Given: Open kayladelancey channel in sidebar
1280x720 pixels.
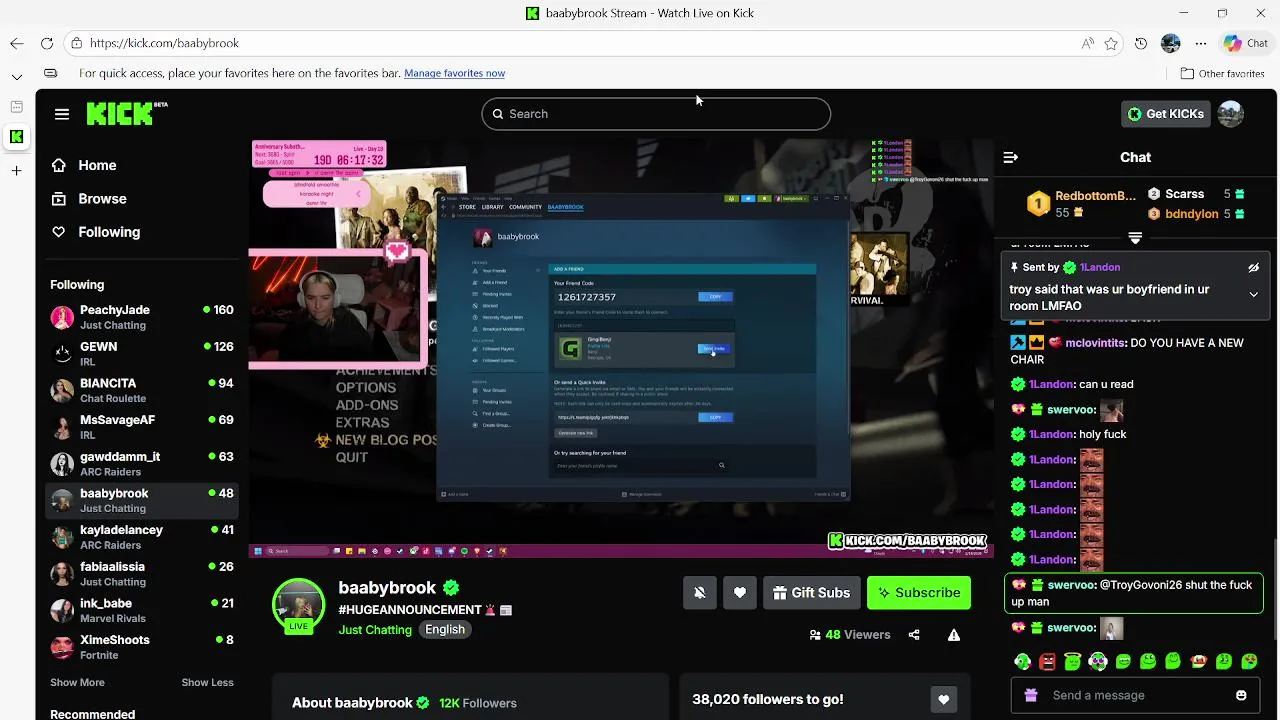Looking at the screenshot, I should 142,537.
